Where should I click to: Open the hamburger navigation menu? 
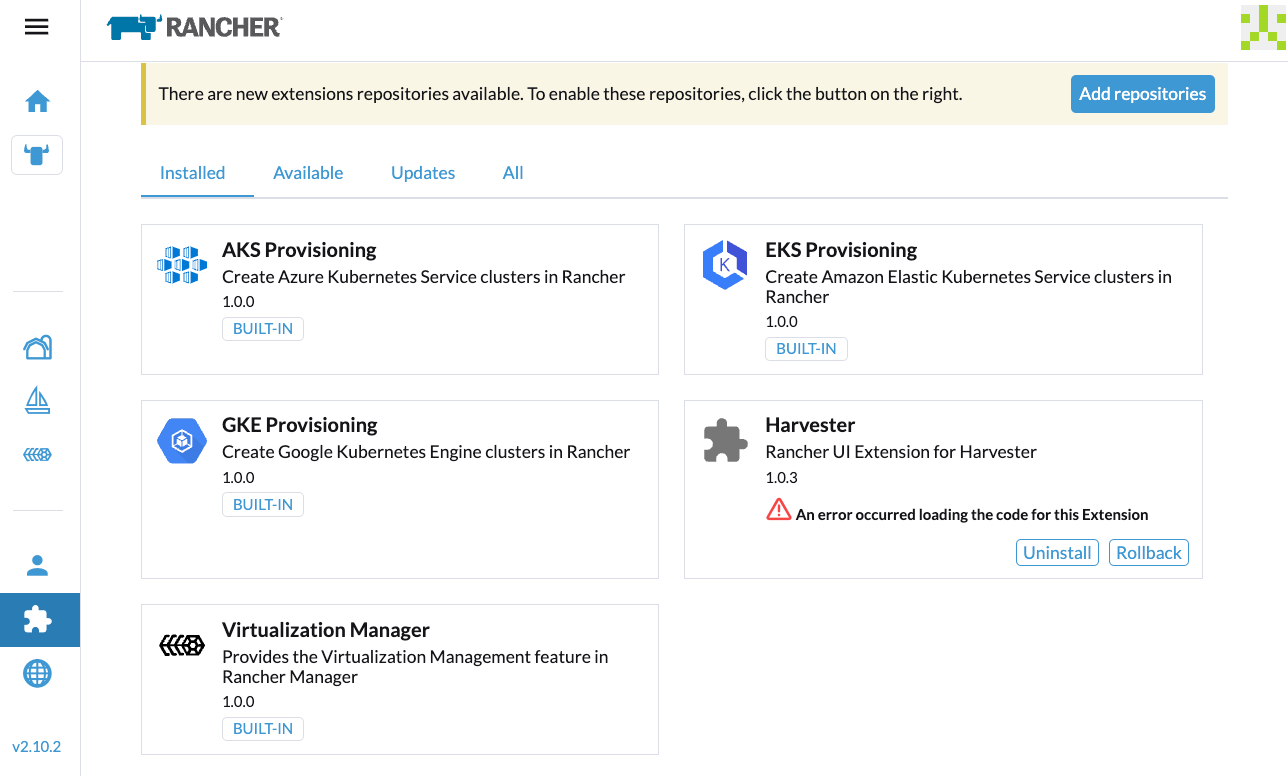tap(37, 27)
